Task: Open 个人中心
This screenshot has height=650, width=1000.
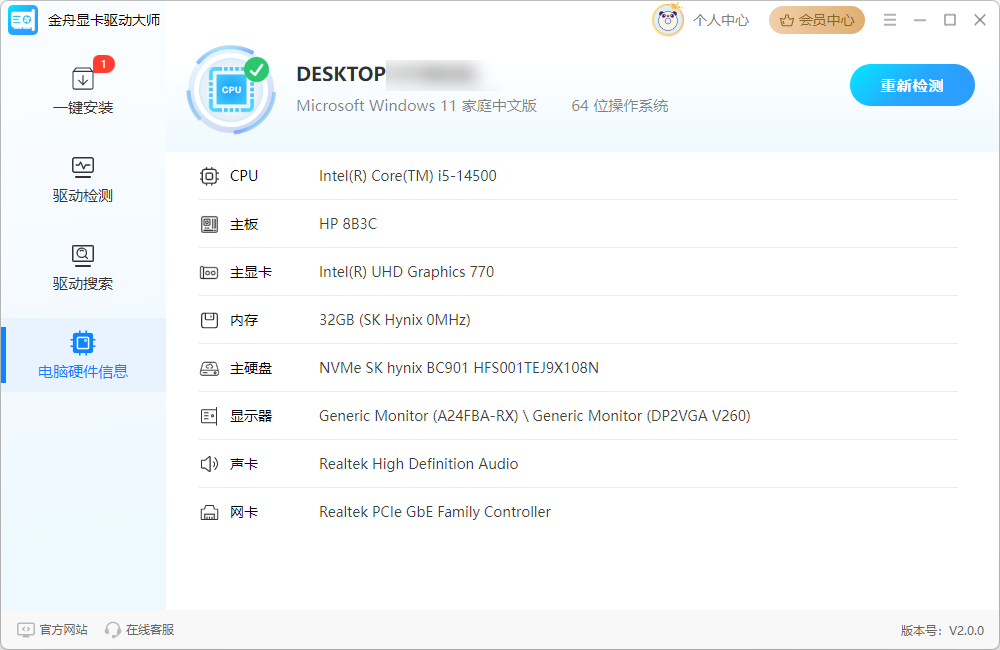Action: [721, 20]
